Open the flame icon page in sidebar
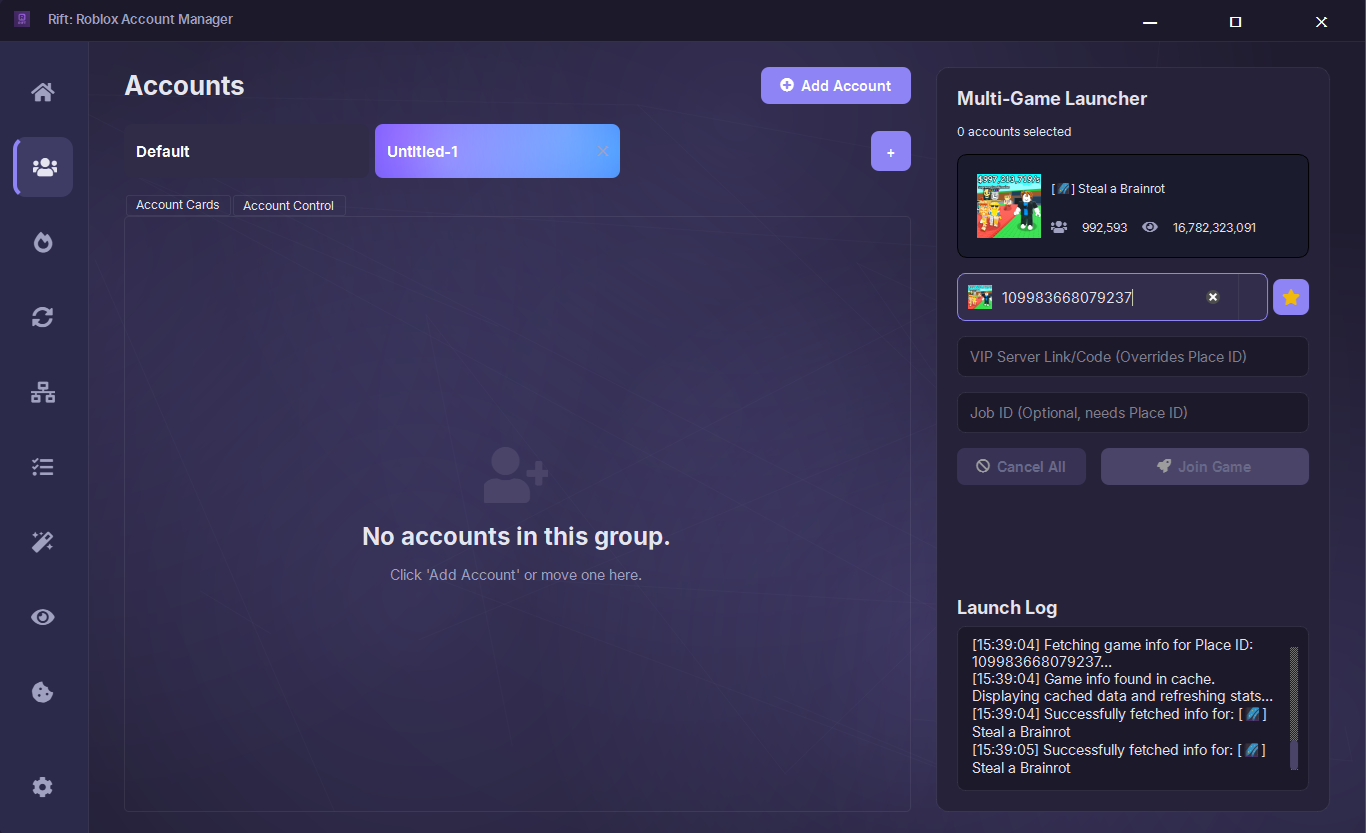Viewport: 1366px width, 833px height. click(x=43, y=242)
